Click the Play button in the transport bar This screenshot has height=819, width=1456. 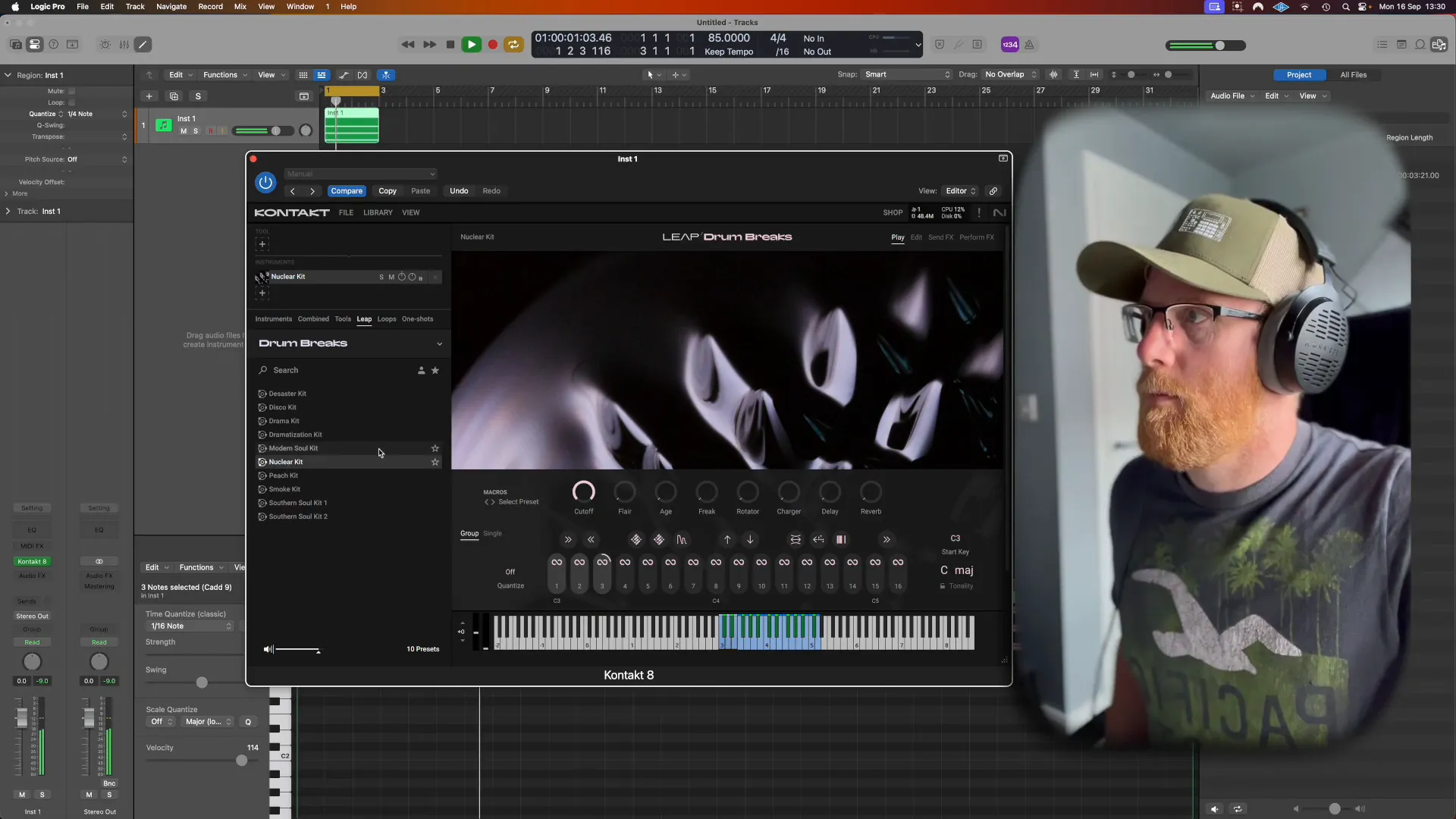[x=471, y=45]
